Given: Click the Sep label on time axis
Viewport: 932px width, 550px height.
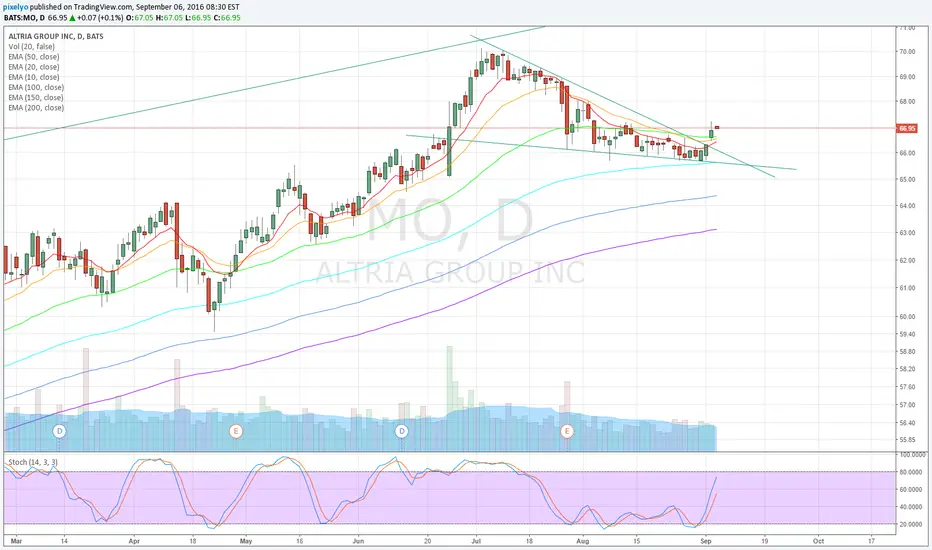Looking at the screenshot, I should coord(706,541).
